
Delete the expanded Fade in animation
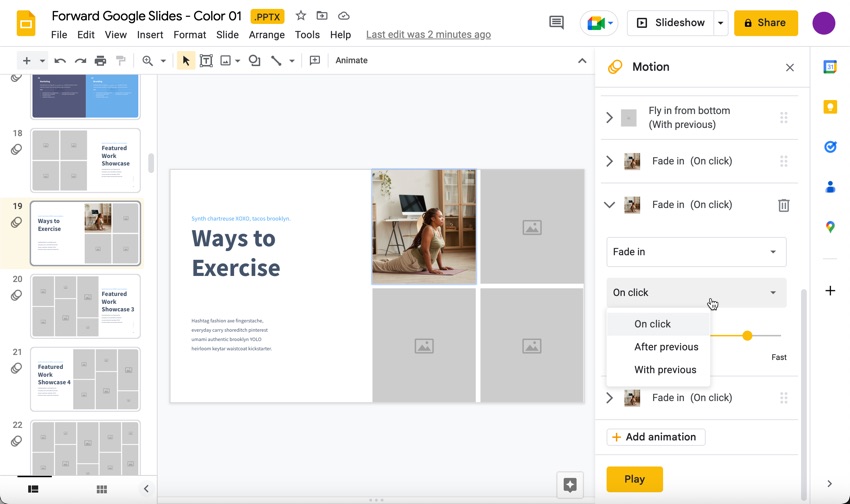tap(784, 205)
